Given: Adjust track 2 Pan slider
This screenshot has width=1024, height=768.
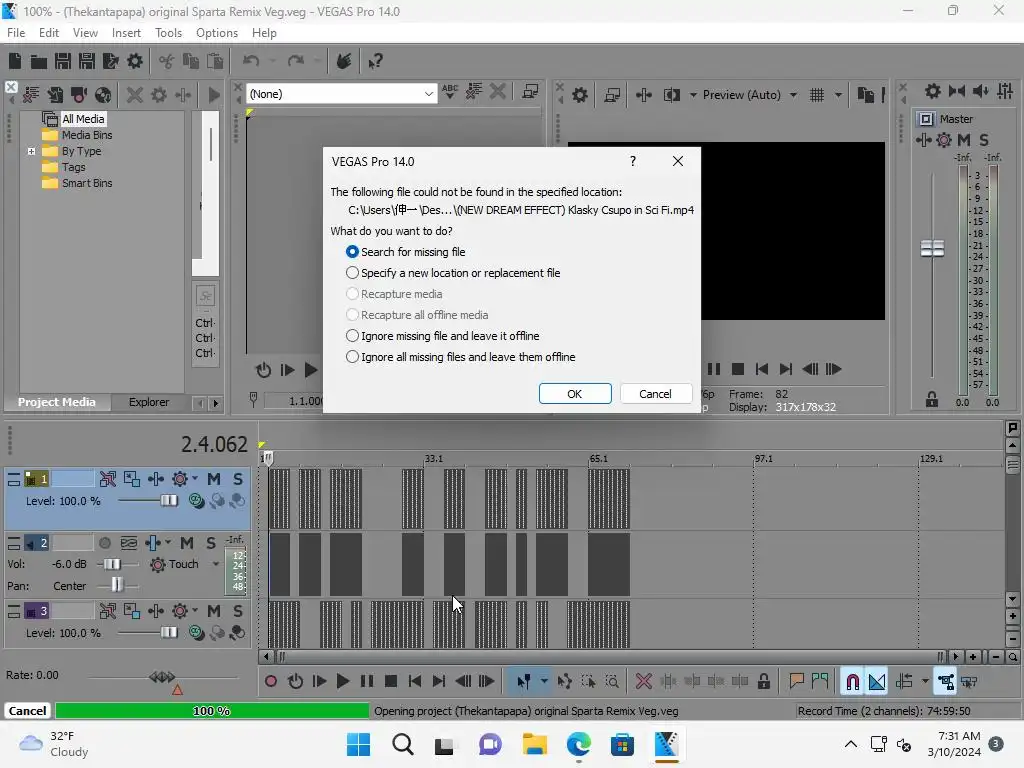Looking at the screenshot, I should (117, 585).
